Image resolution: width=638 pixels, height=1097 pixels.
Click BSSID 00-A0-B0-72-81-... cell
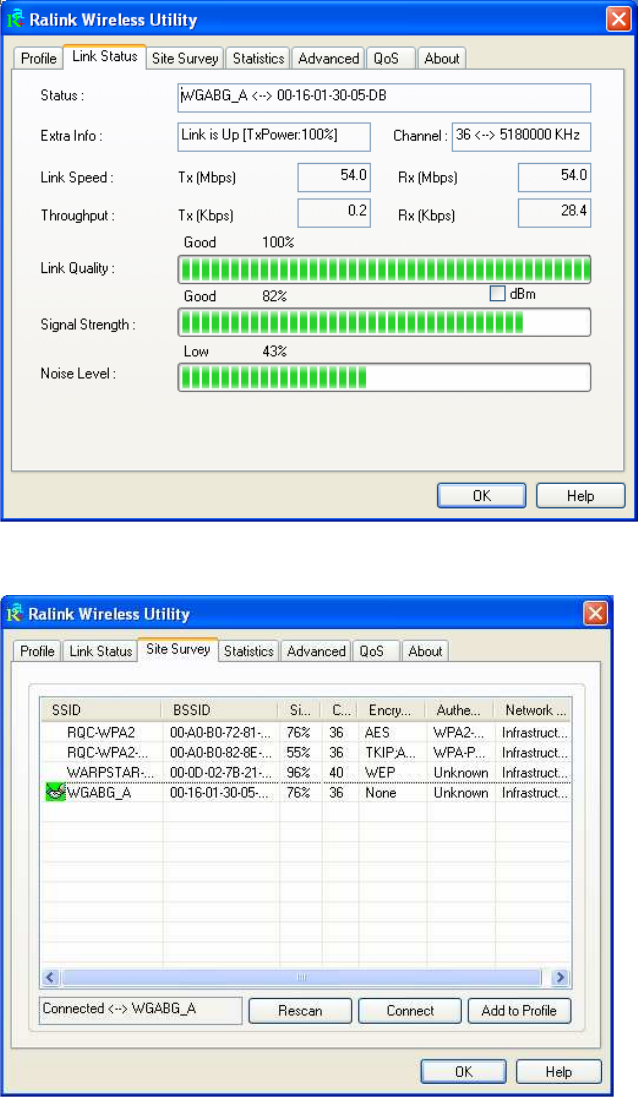tap(220, 732)
